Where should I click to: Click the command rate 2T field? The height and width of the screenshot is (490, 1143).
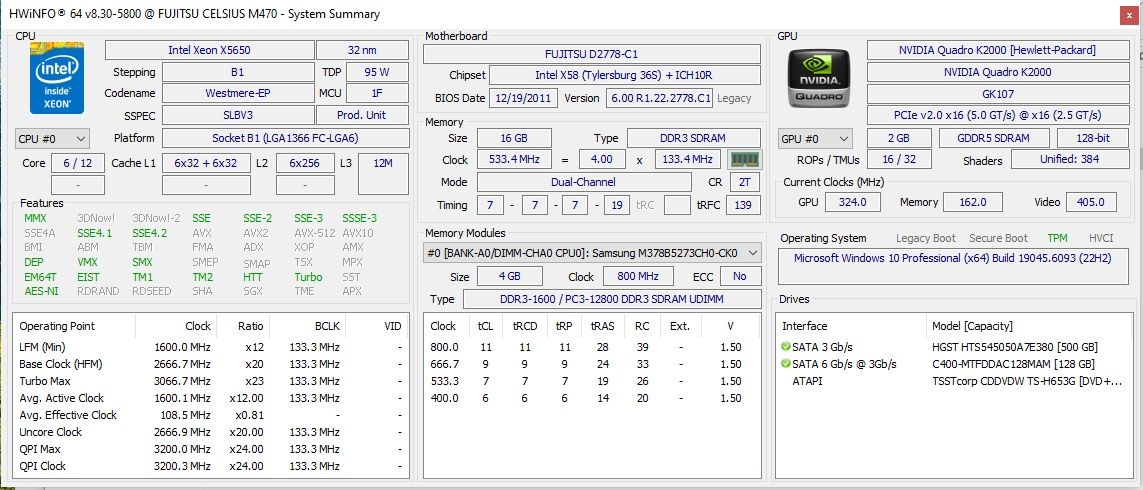click(744, 182)
